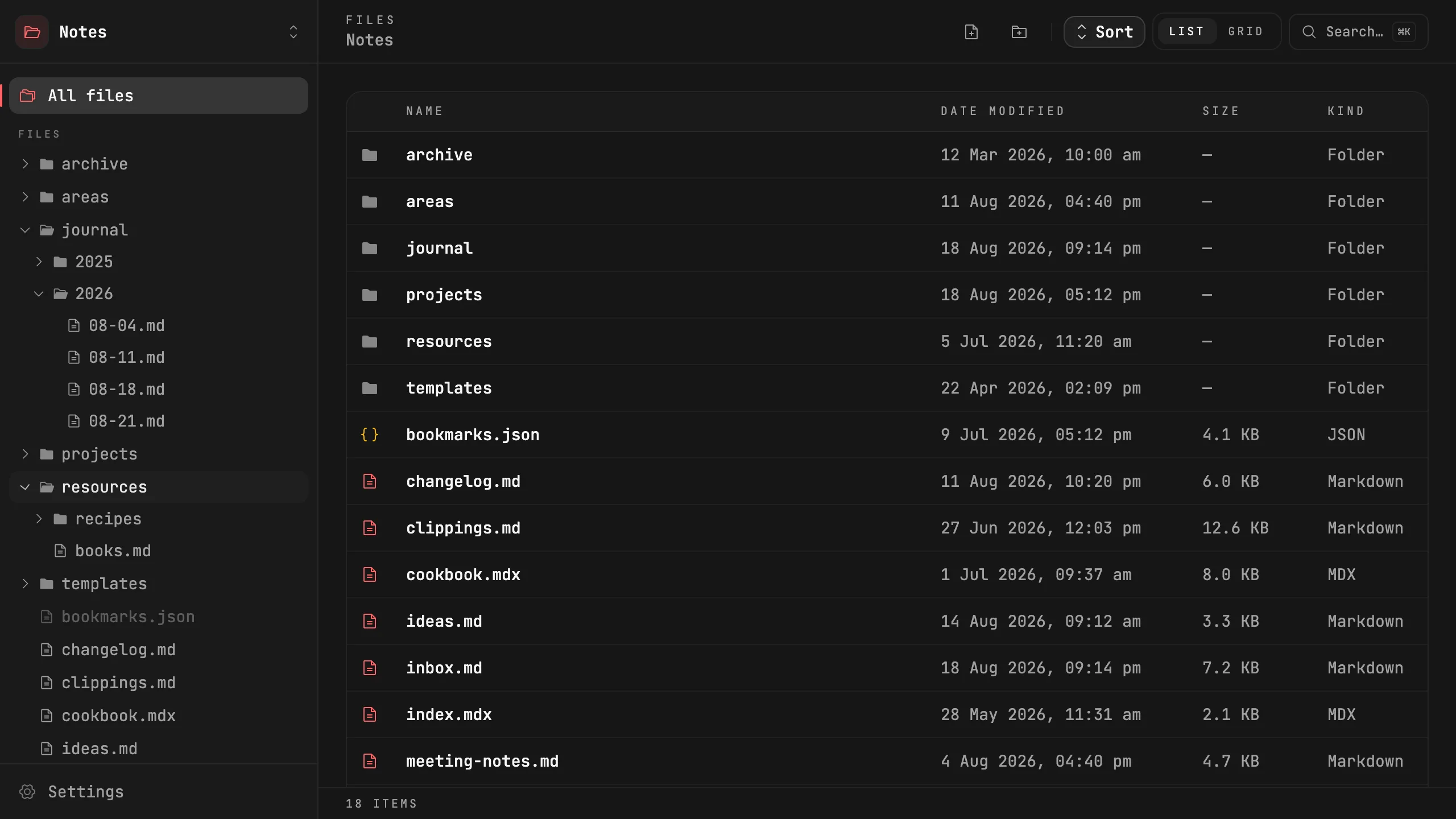Screen dimensions: 1456x819
Task: Collapse the 2026 folder in sidebar
Action: [x=39, y=293]
